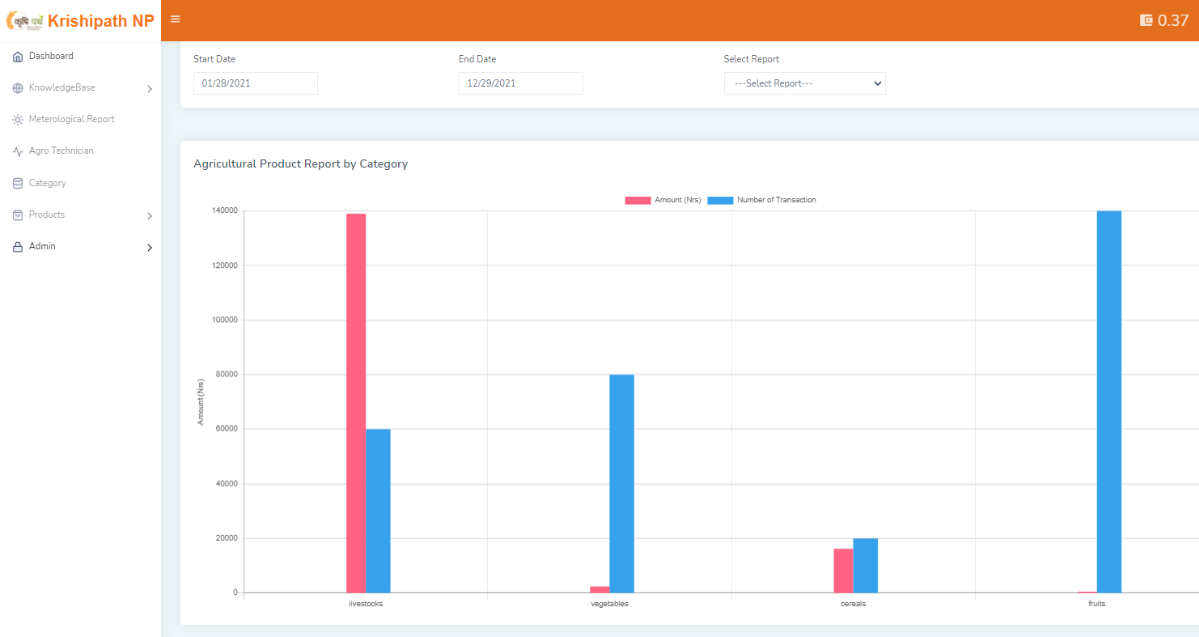
Task: Click the hamburger menu icon
Action: coord(175,19)
